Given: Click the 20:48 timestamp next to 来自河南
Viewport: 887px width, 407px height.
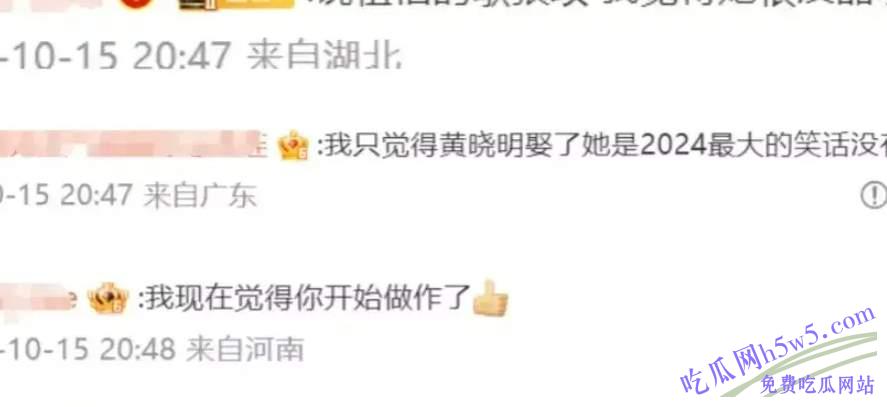Looking at the screenshot, I should point(137,349).
